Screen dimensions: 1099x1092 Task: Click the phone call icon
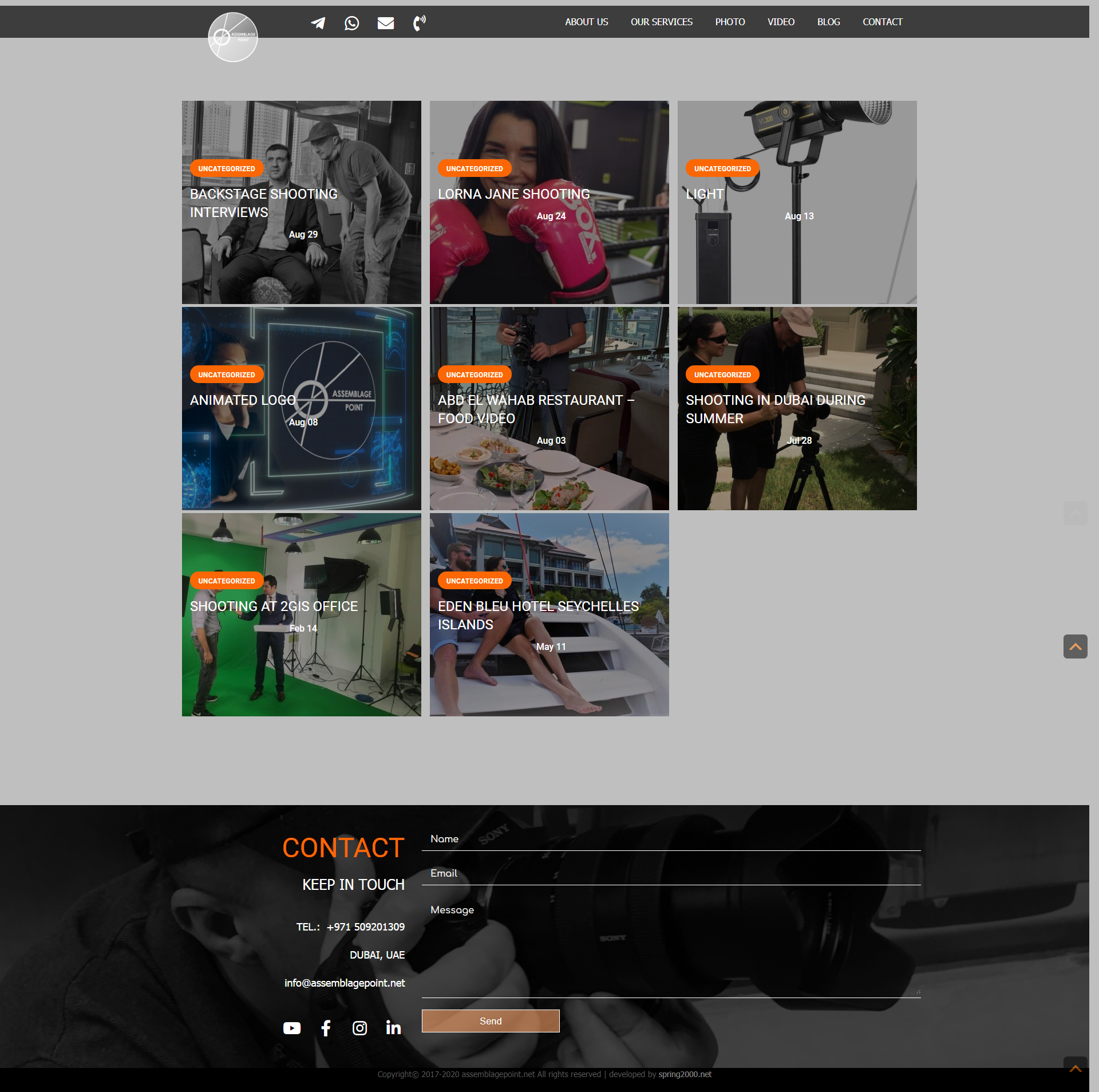click(420, 23)
